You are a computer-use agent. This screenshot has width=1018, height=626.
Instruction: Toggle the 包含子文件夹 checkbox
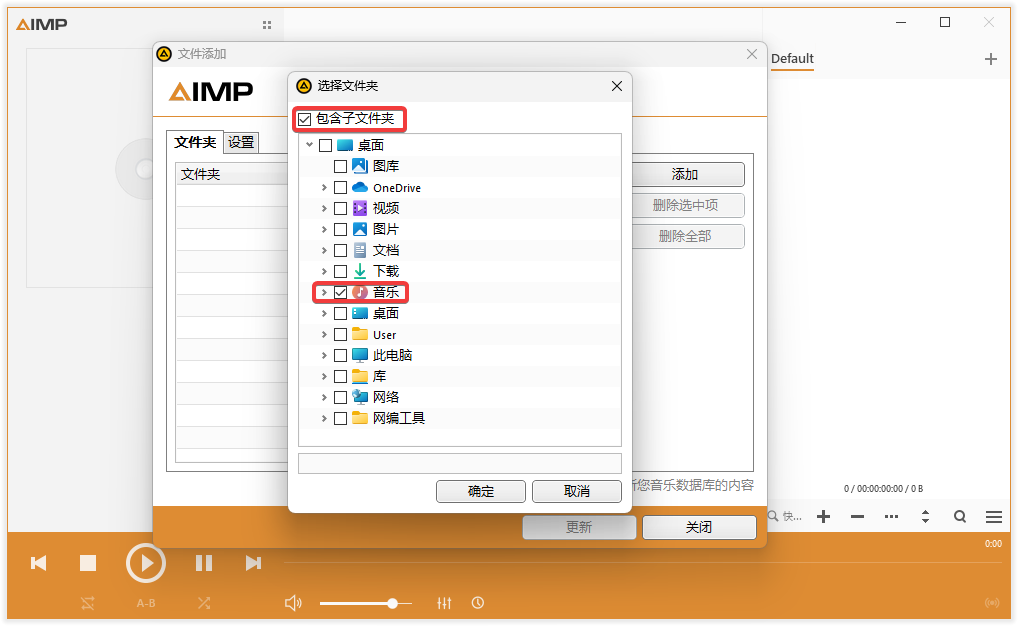pos(303,119)
